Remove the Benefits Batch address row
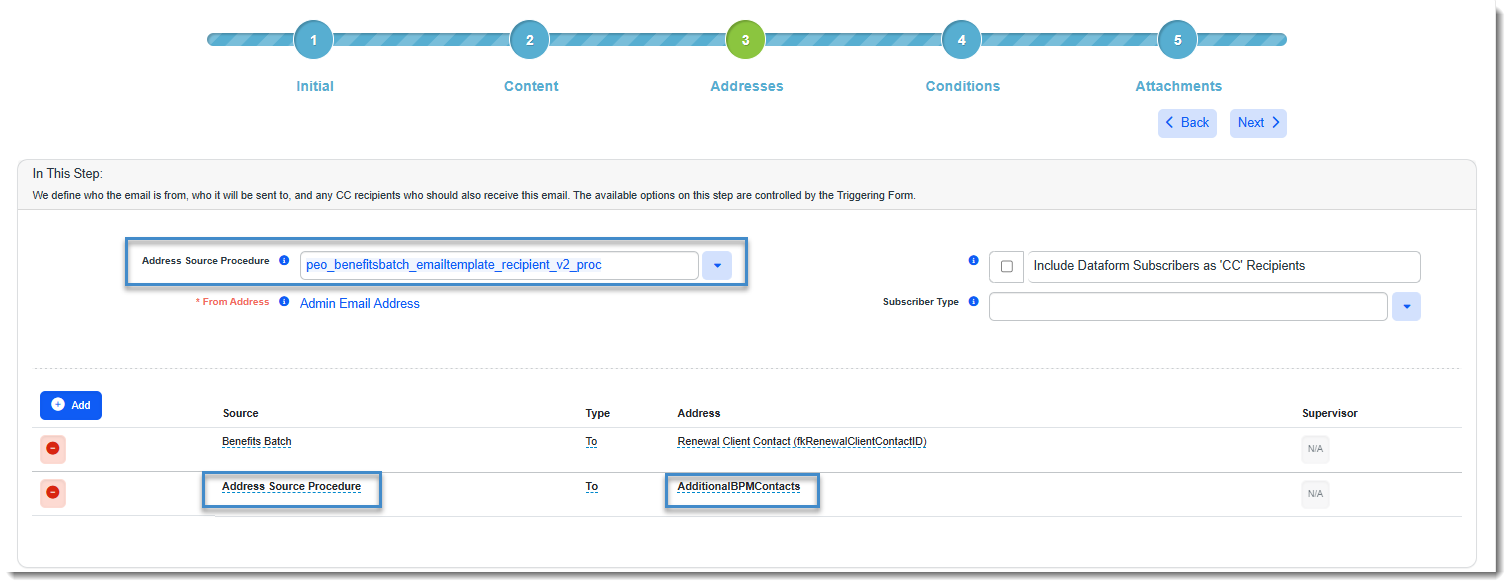Screen dimensions: 1511x587 [x=53, y=449]
